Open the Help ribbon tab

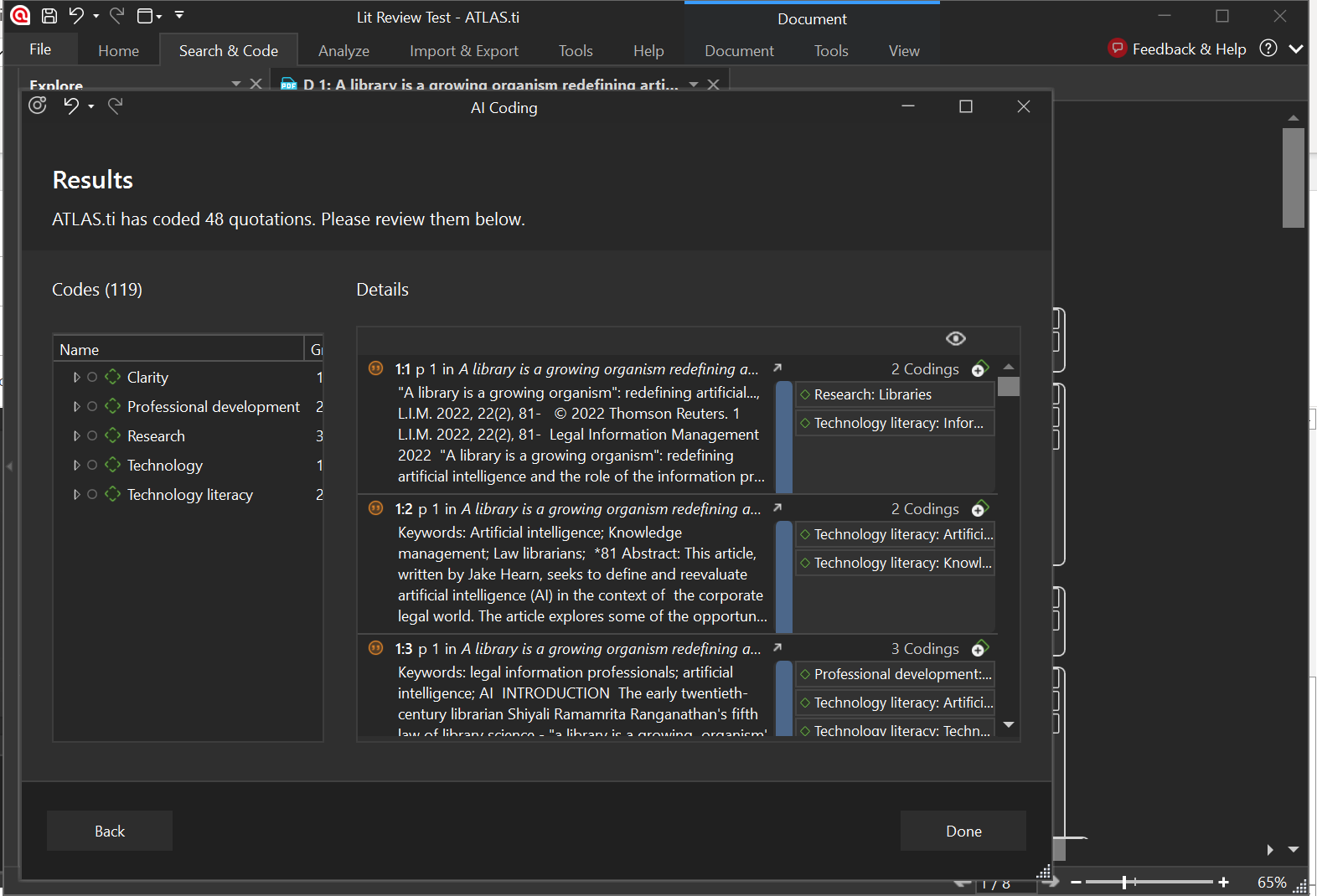648,51
